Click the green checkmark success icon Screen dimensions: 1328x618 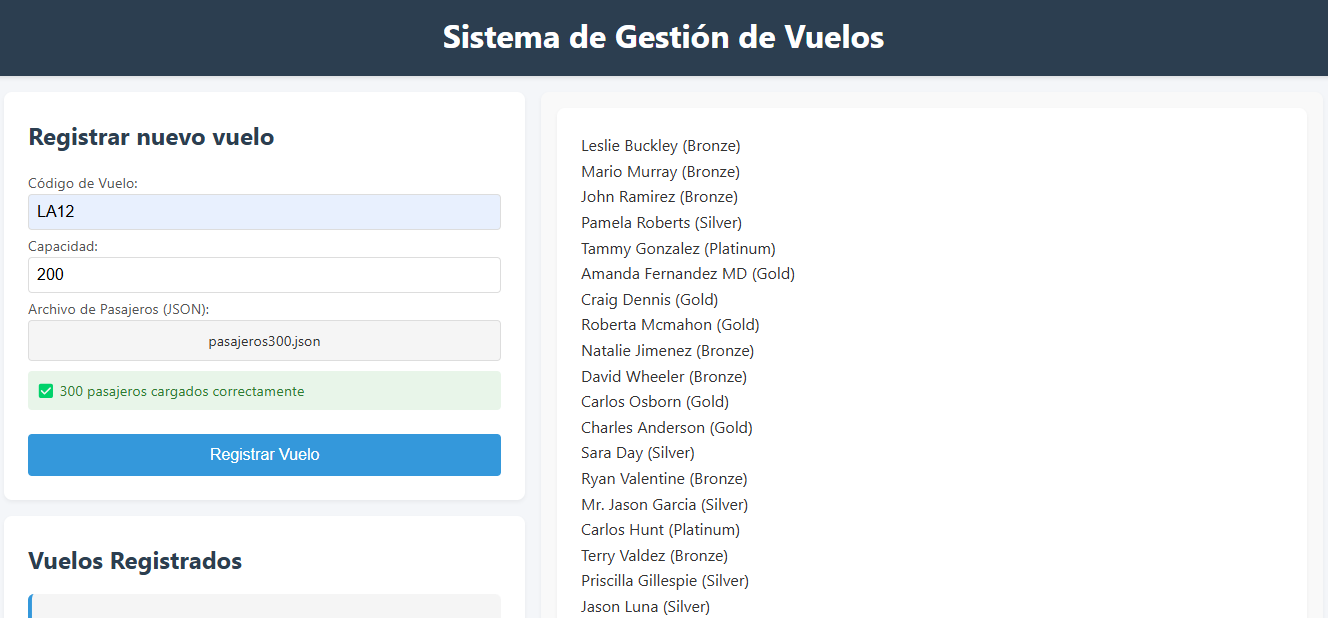45,391
